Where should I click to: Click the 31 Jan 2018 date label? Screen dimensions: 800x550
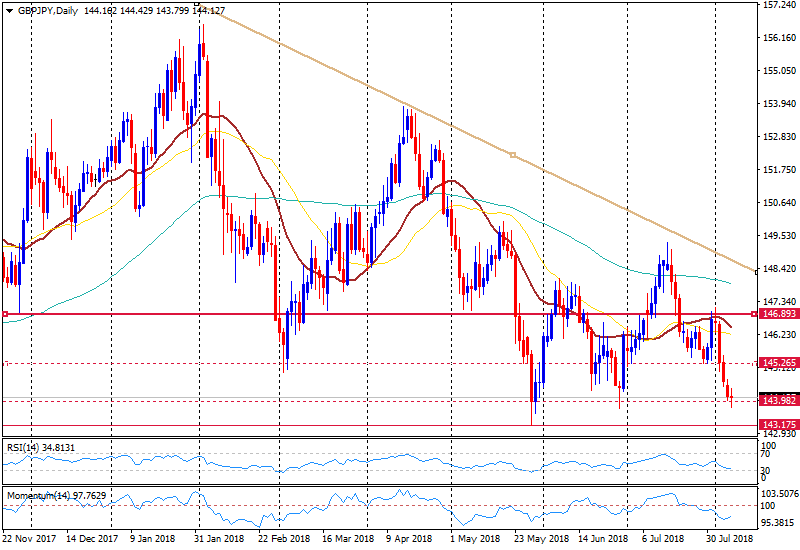tap(220, 538)
